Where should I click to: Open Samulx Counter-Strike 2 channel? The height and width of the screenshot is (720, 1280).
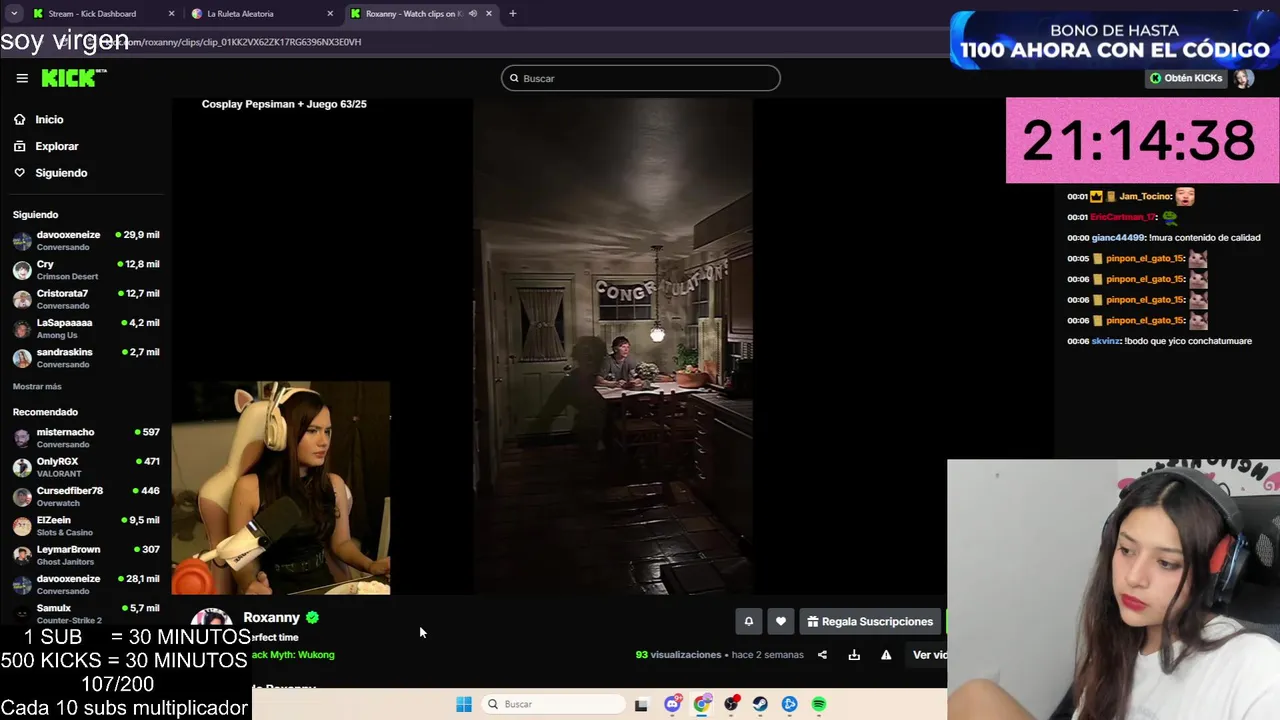pyautogui.click(x=86, y=613)
